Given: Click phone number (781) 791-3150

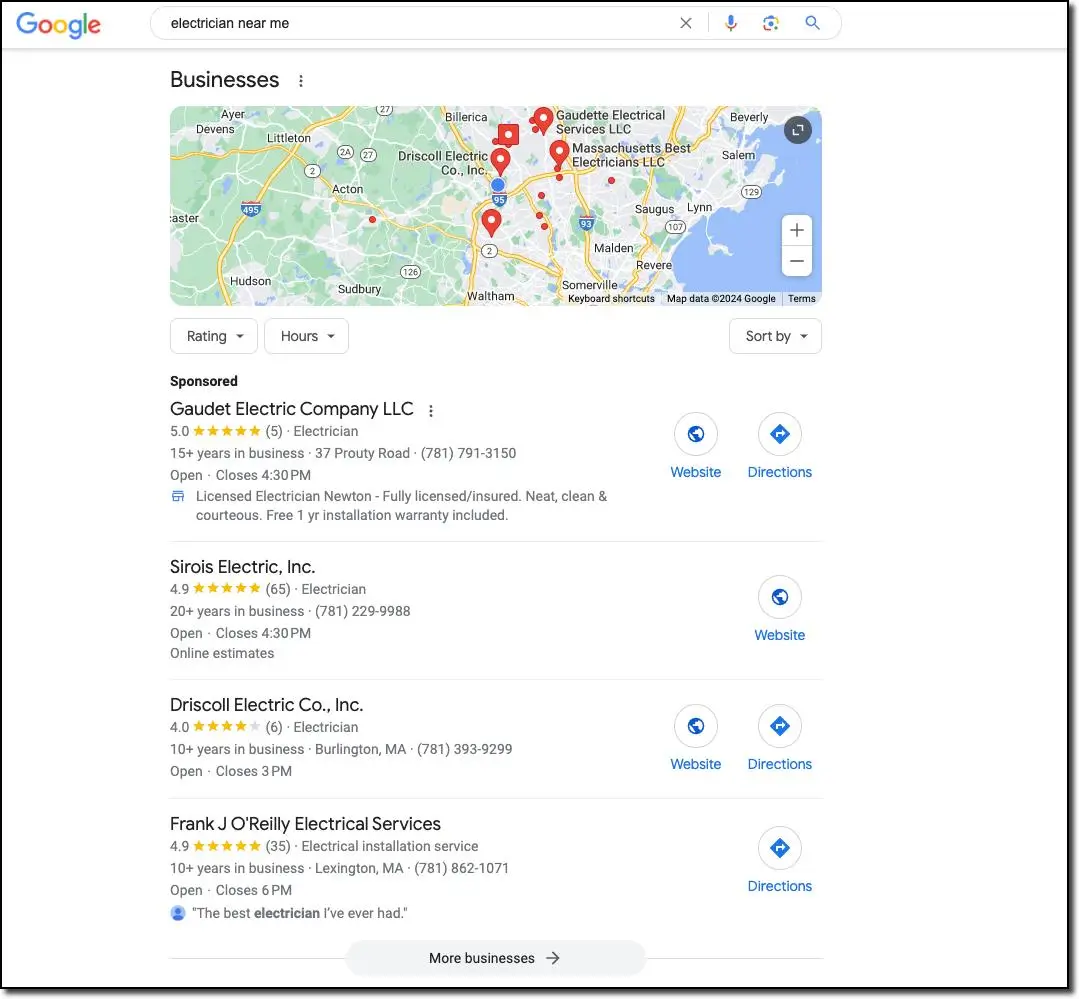Looking at the screenshot, I should pos(469,453).
